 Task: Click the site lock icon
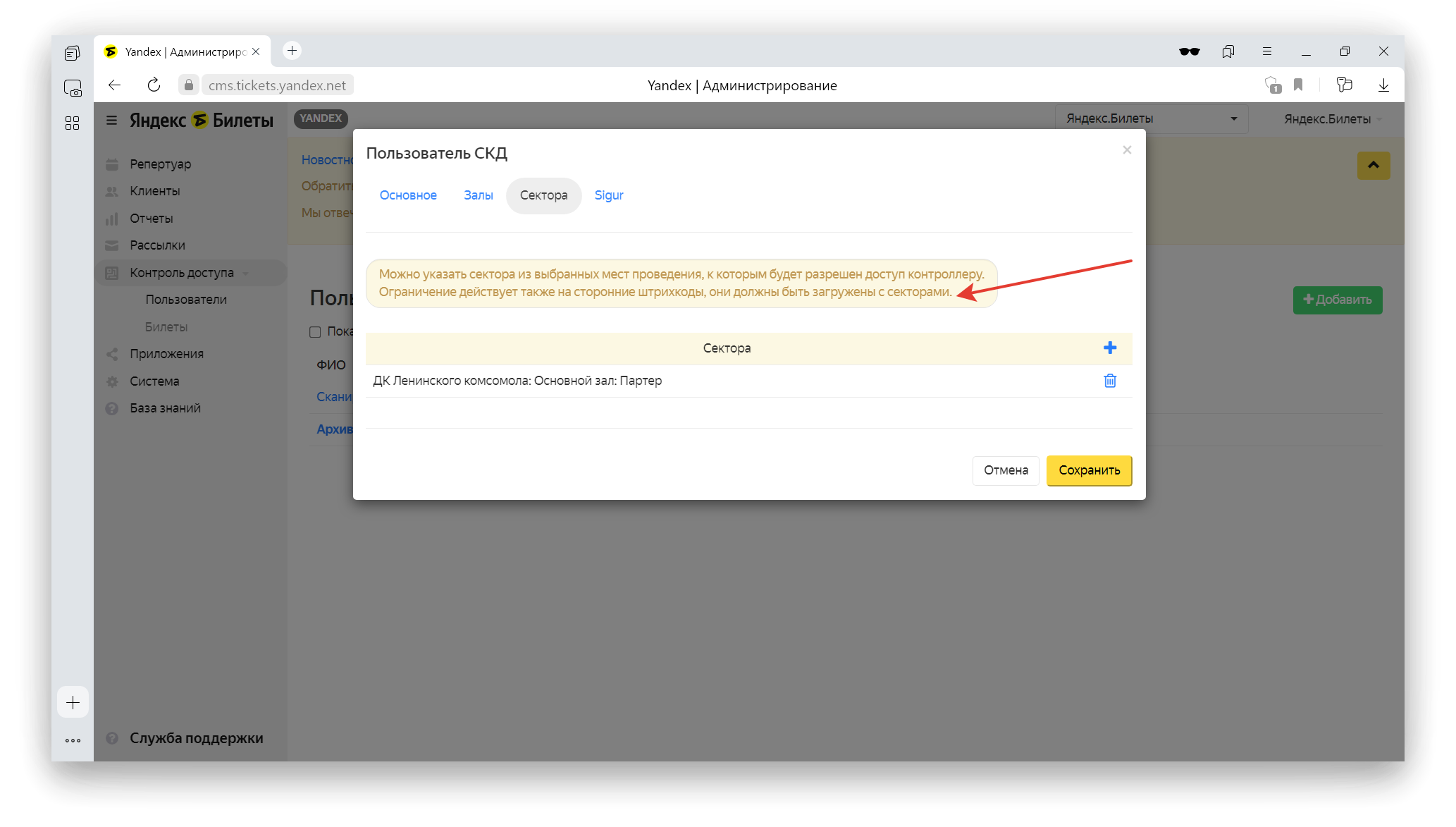(x=188, y=85)
